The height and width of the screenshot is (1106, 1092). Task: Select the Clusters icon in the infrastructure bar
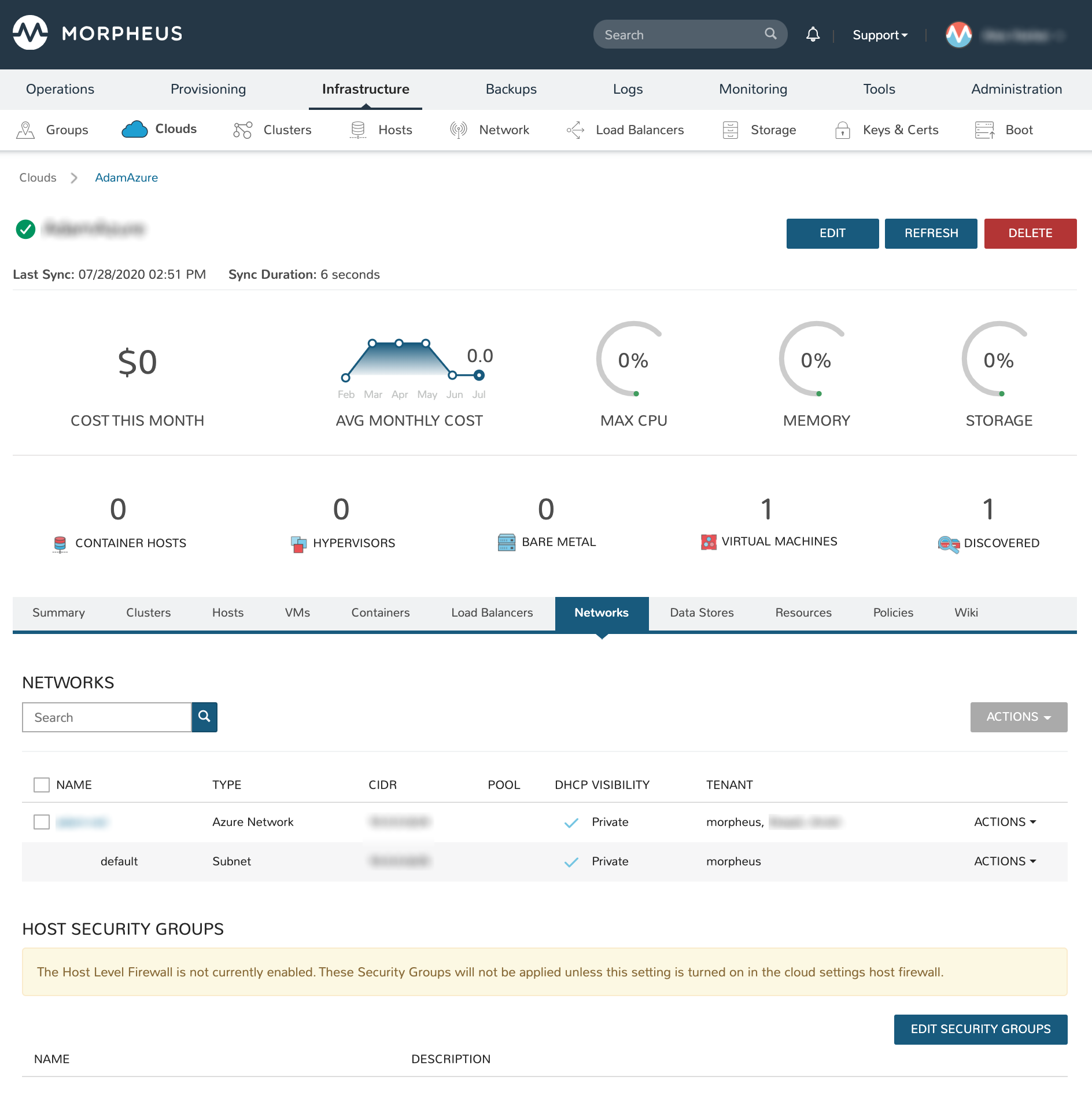coord(242,130)
